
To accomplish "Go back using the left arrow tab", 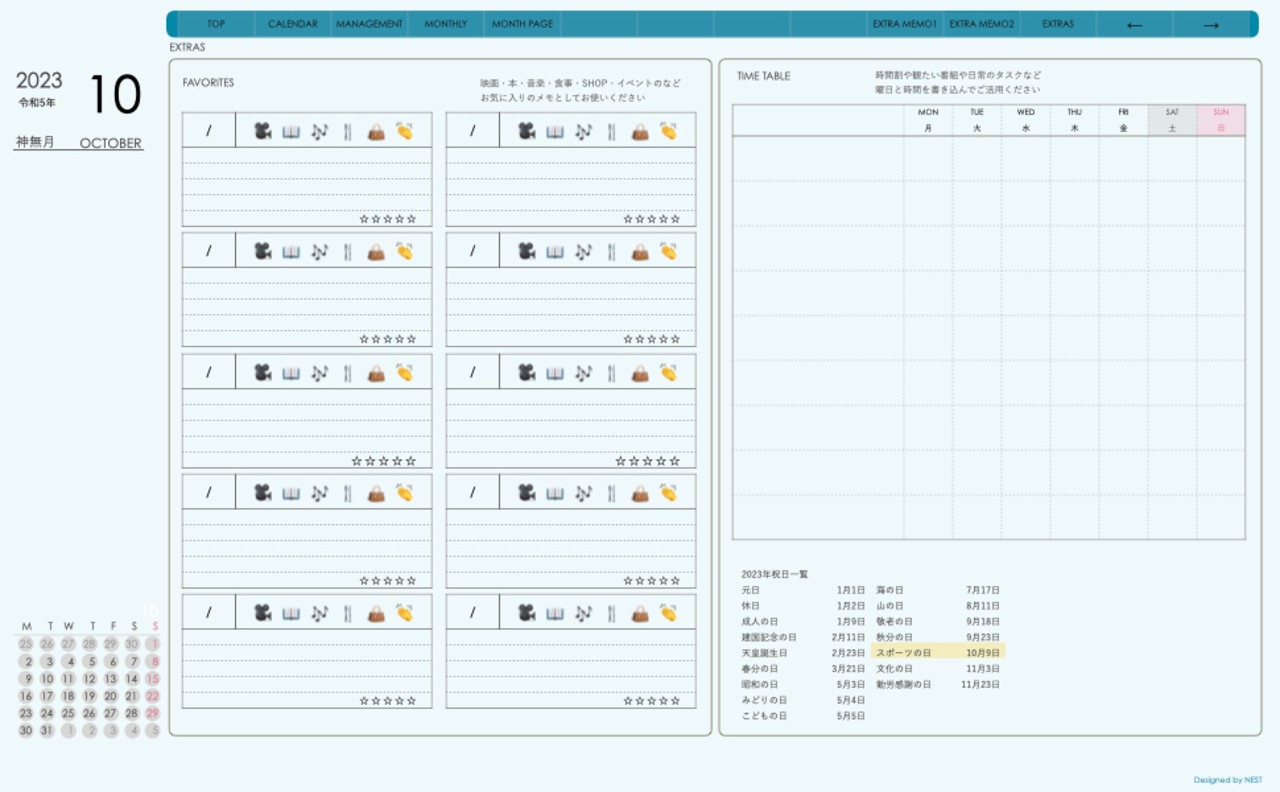I will pos(1134,25).
